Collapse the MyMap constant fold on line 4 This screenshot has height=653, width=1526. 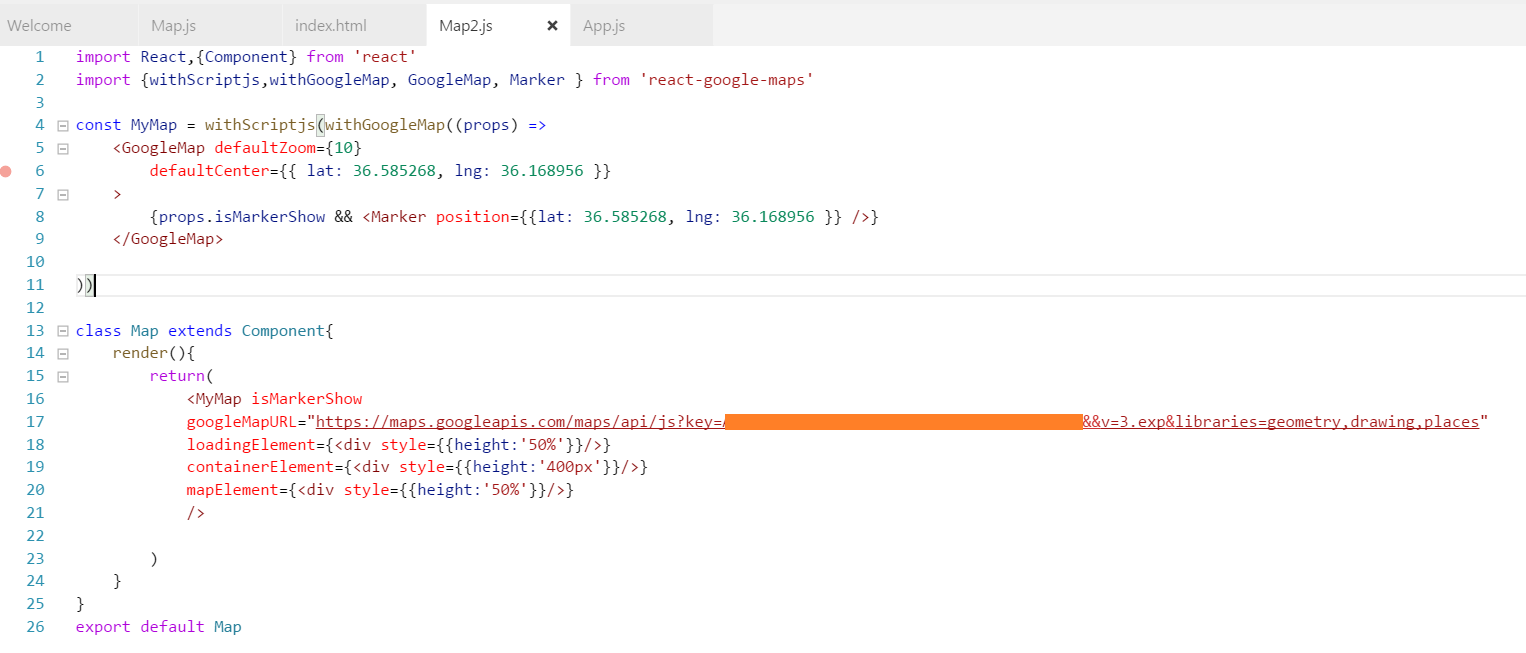[62, 124]
